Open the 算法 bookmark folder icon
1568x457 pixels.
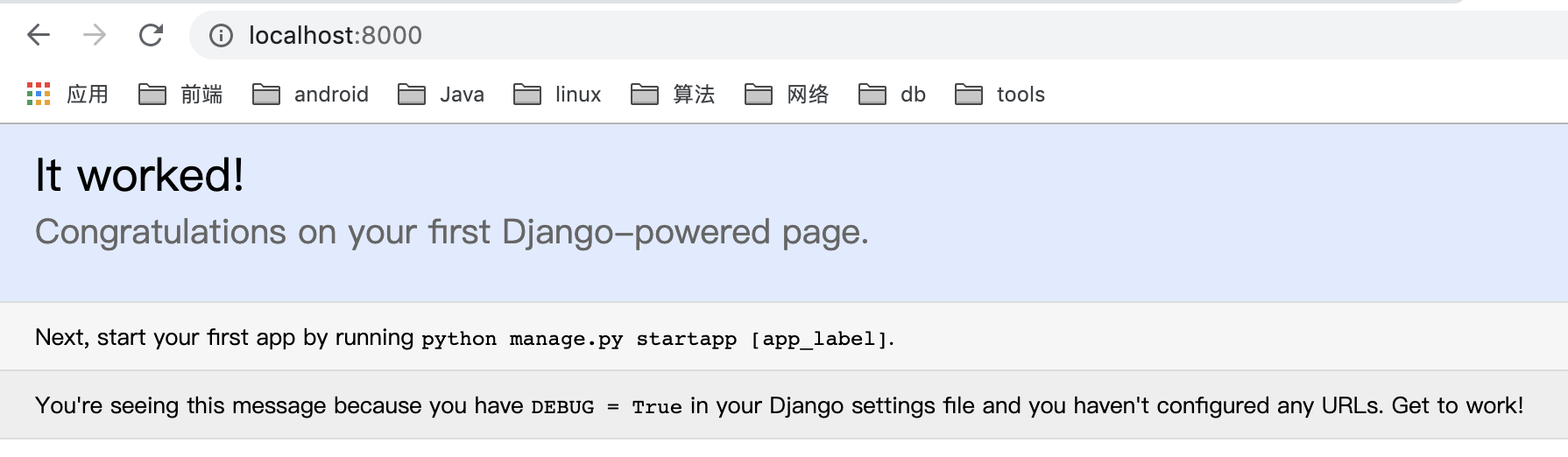click(645, 94)
